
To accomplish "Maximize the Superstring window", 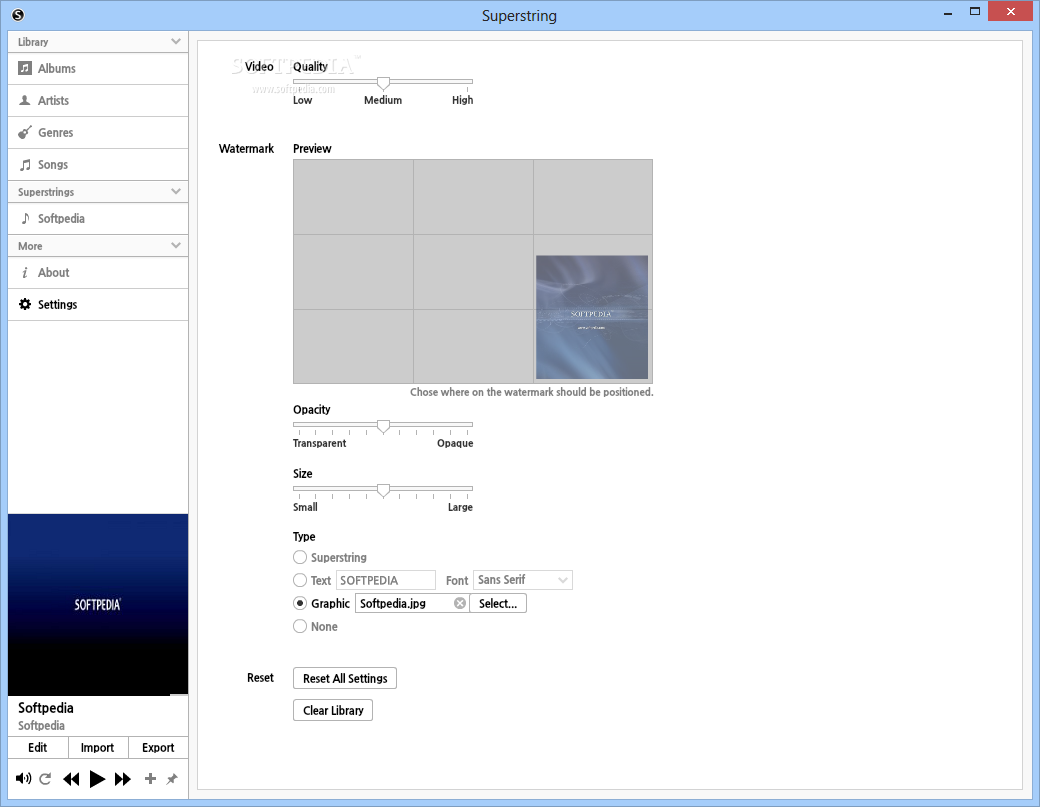I will 975,11.
